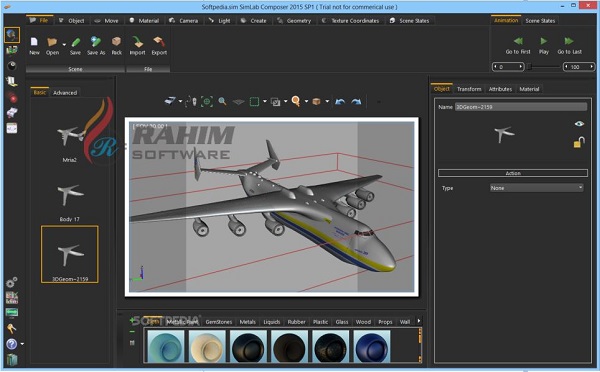
Task: Click the Go to First animation button
Action: [518, 45]
